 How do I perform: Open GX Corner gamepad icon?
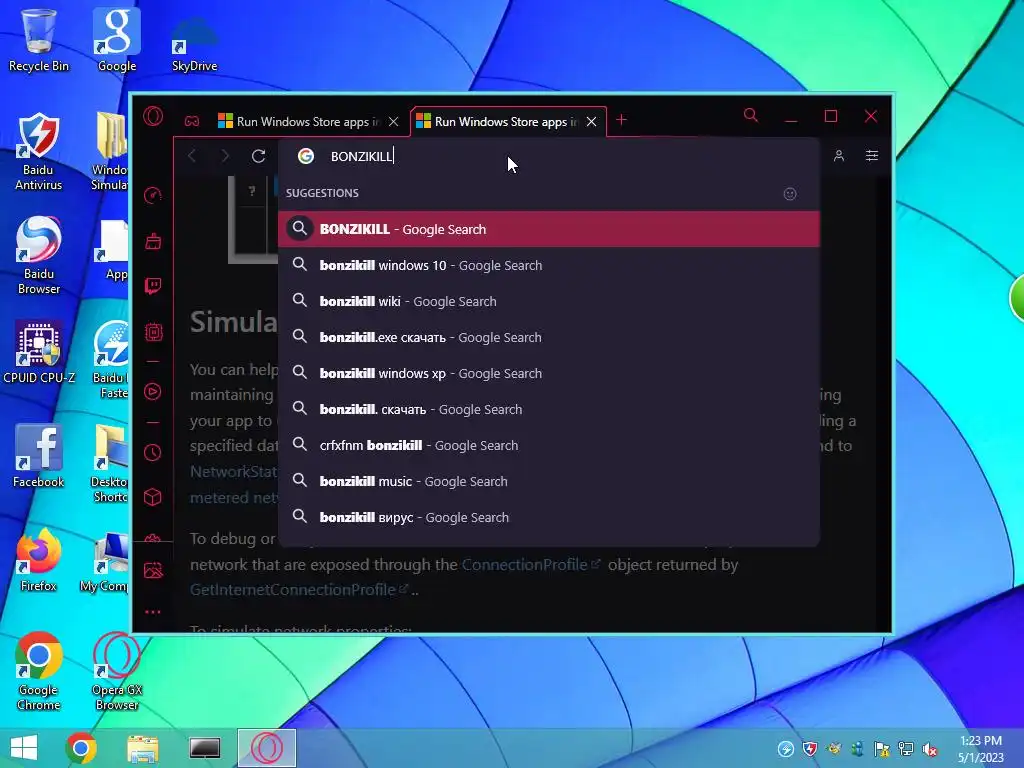point(191,121)
